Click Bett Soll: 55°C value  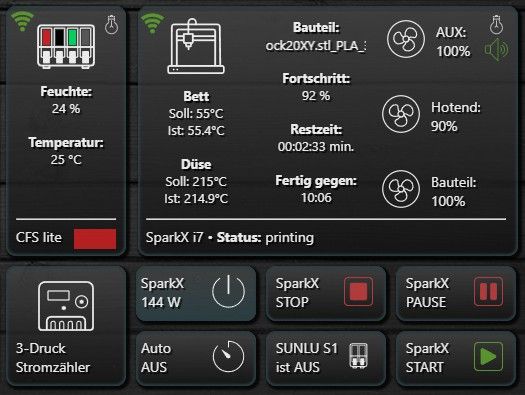(x=196, y=114)
